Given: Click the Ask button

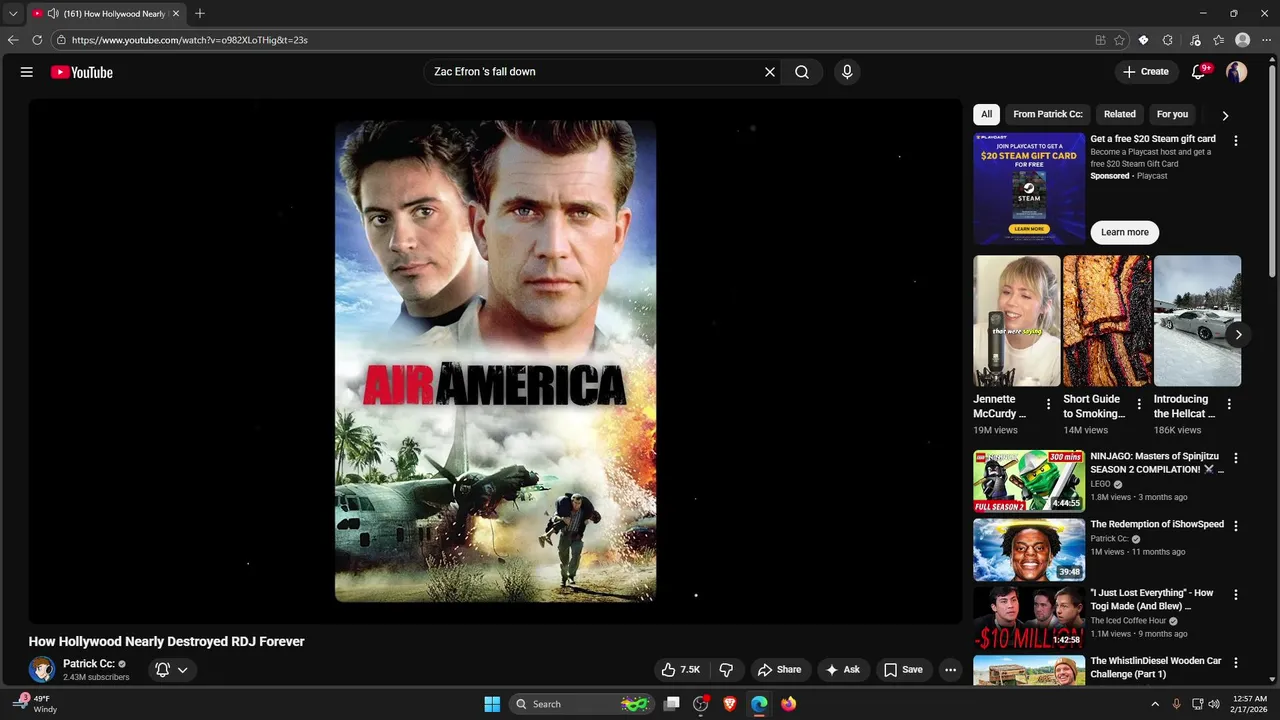Looking at the screenshot, I should click(841, 670).
